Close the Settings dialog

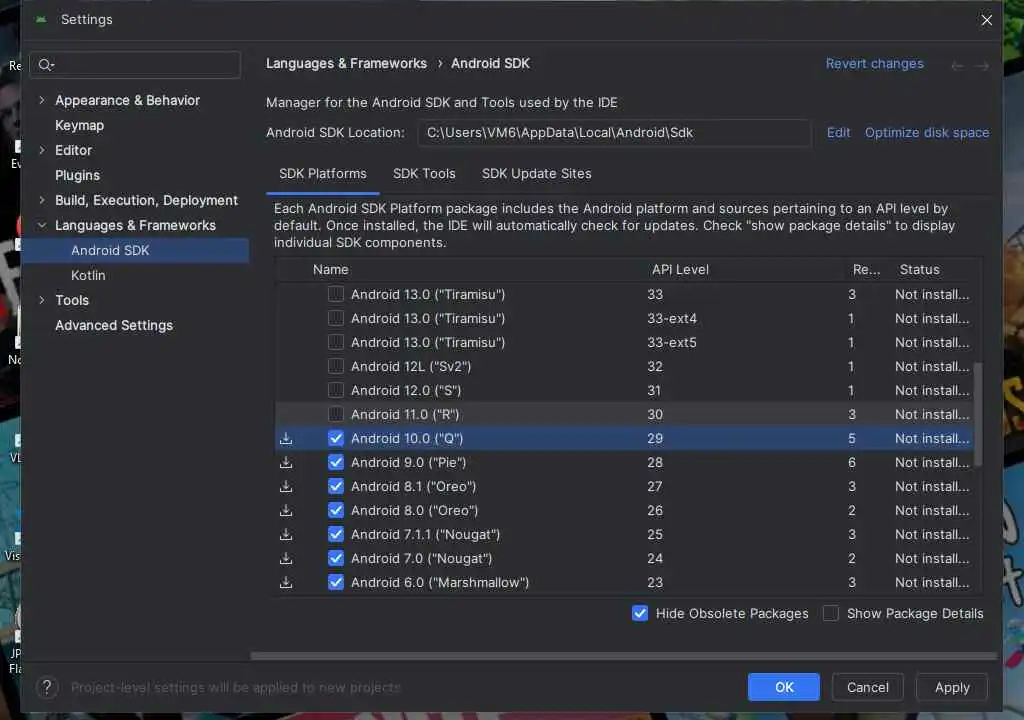click(986, 20)
